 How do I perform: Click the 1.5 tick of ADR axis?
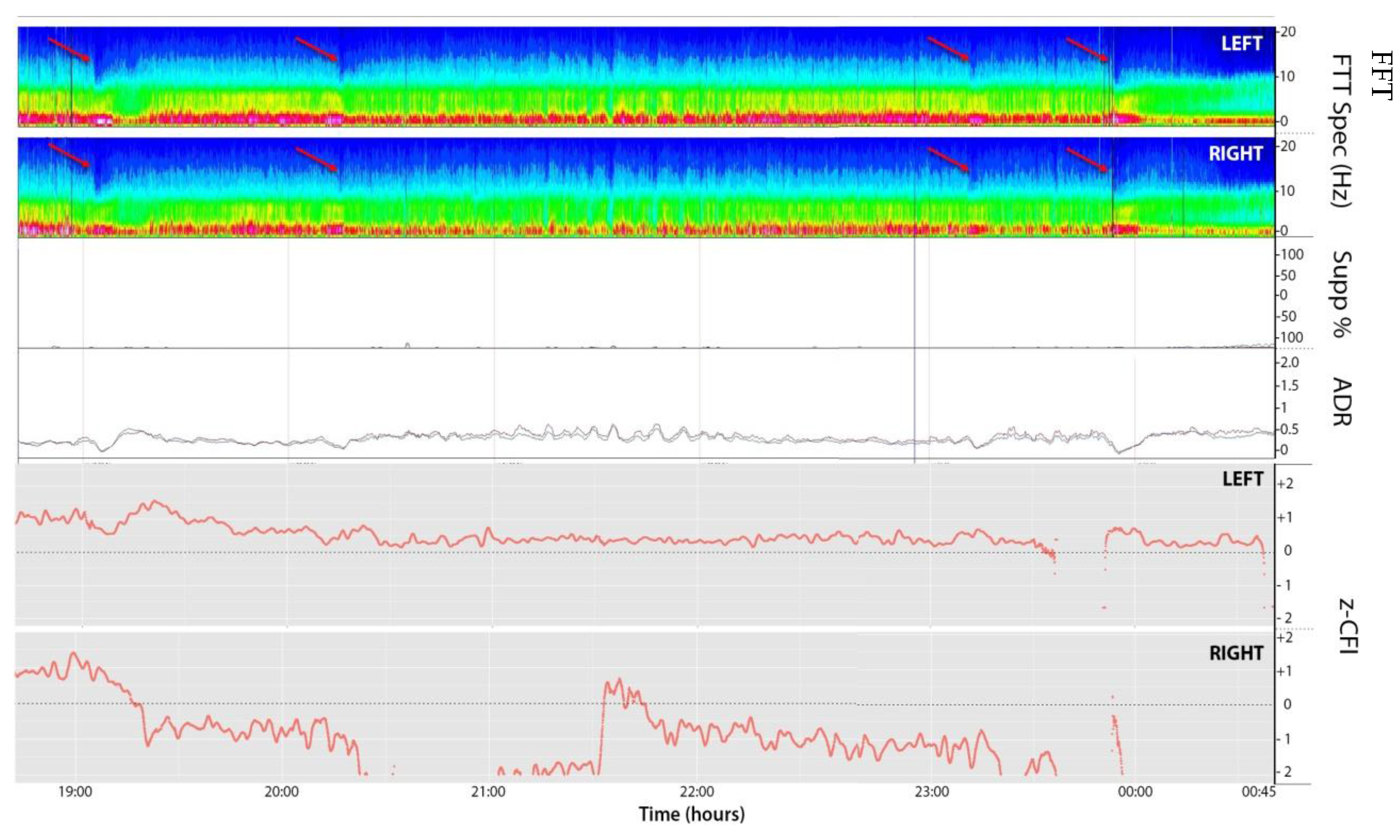1289,386
